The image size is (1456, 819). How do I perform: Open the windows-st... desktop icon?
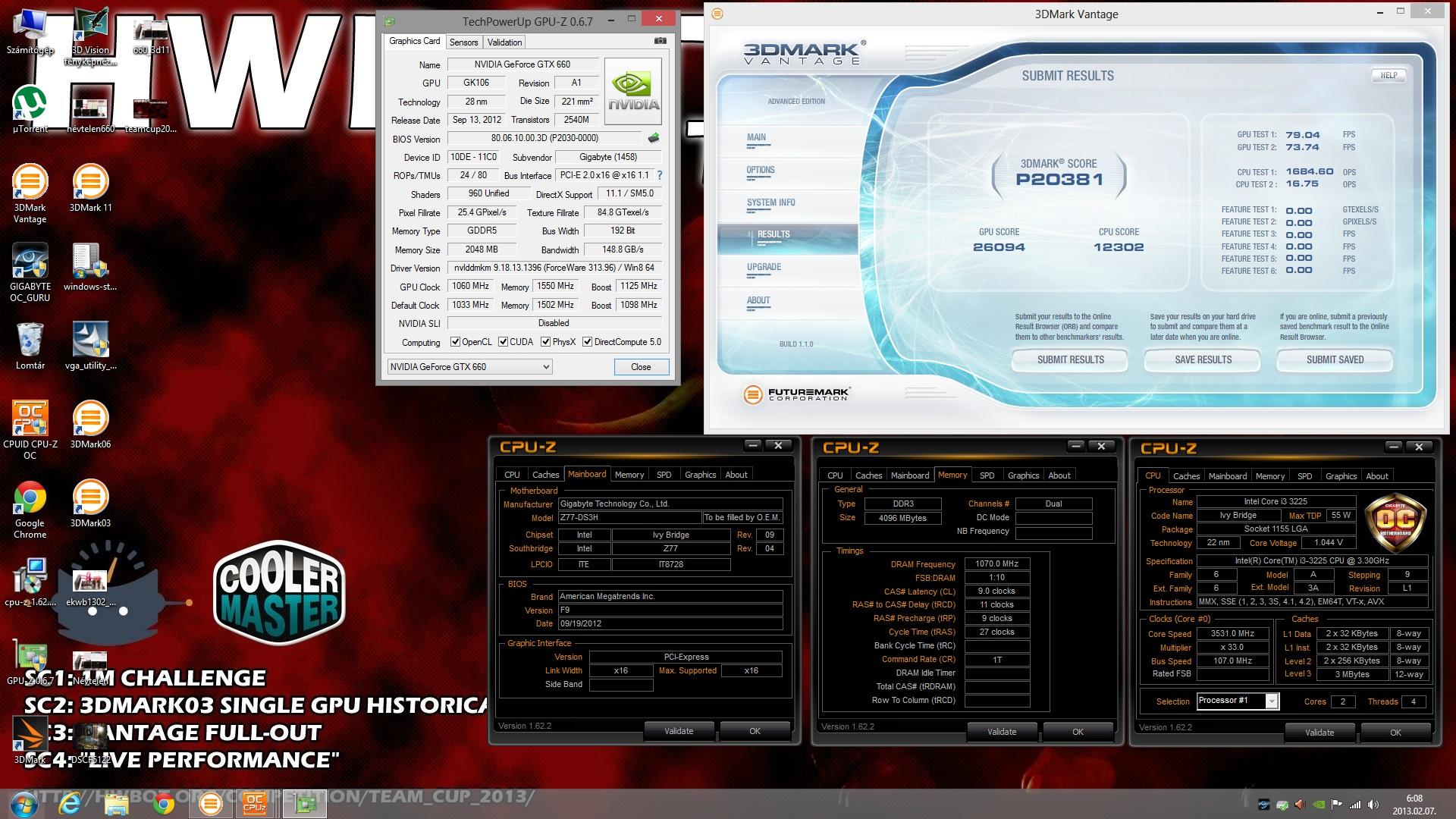[90, 267]
